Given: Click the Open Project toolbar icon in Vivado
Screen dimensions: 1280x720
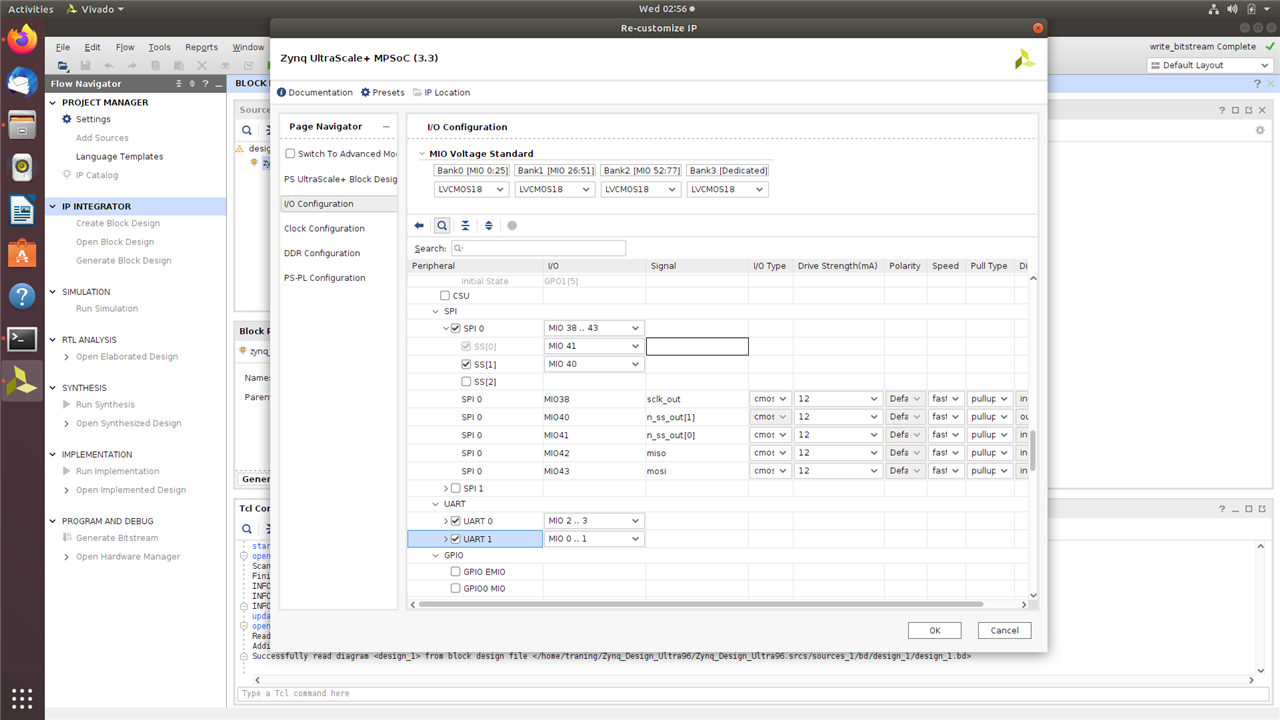Looking at the screenshot, I should coord(63,66).
